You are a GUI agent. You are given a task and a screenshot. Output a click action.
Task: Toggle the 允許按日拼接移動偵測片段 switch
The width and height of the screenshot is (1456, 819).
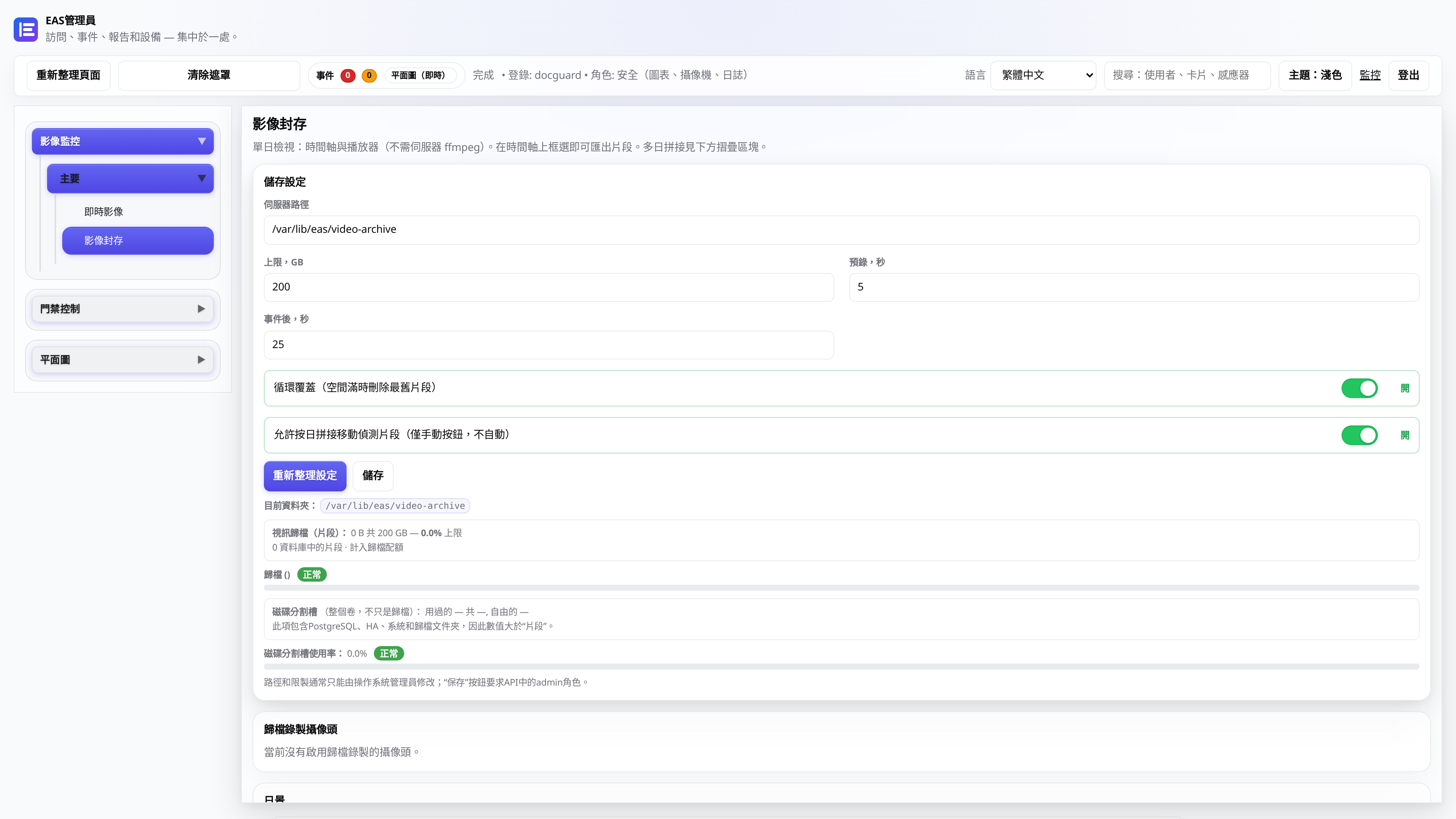tap(1359, 435)
